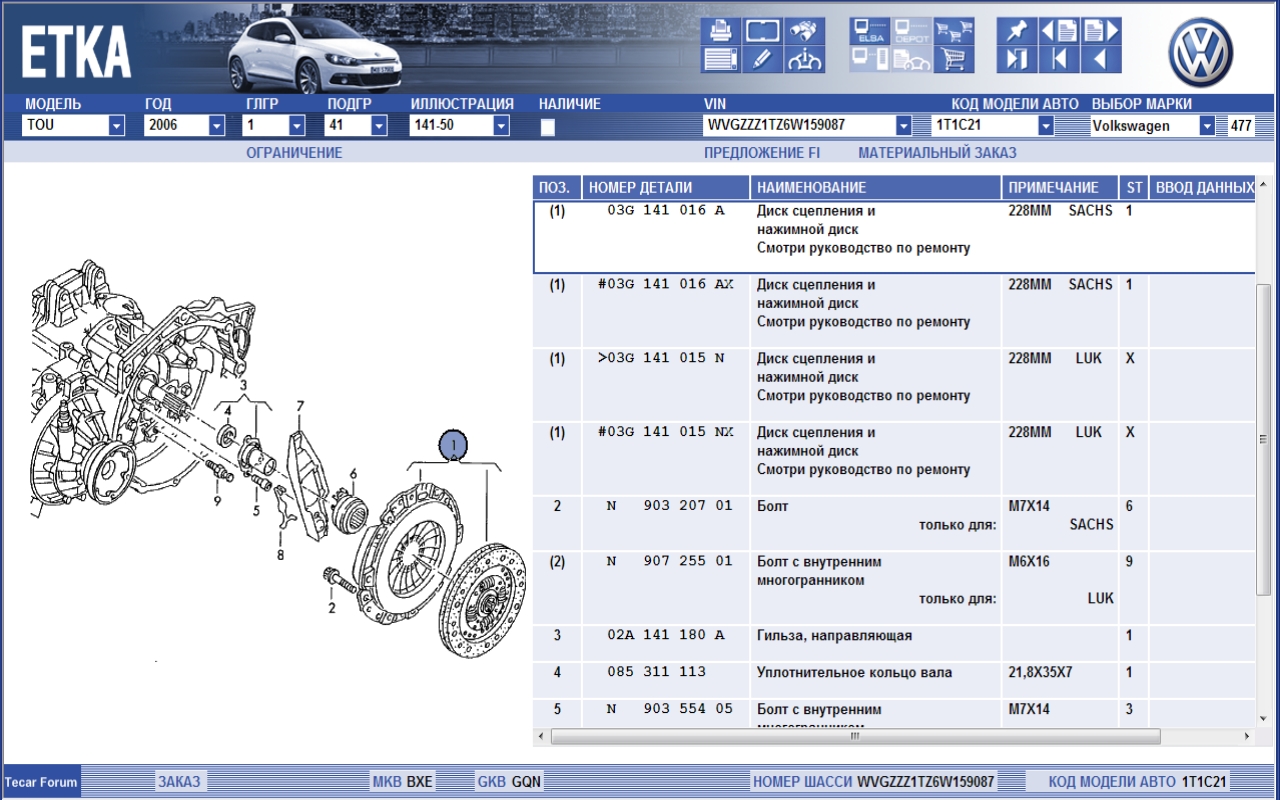This screenshot has height=800, width=1280.
Task: Open the single shopping cart icon
Action: (954, 59)
